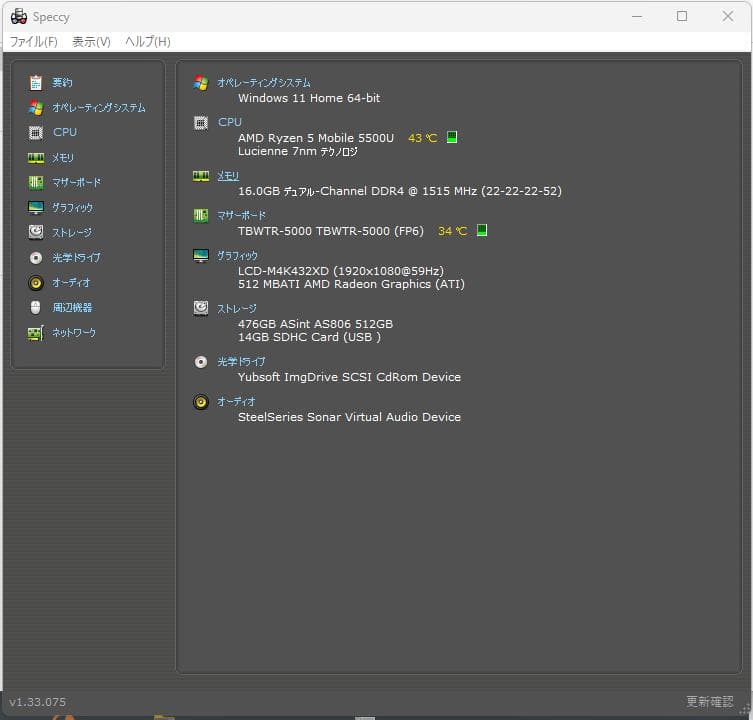Click version text v1.33.075
The height and width of the screenshot is (720, 753).
click(37, 702)
